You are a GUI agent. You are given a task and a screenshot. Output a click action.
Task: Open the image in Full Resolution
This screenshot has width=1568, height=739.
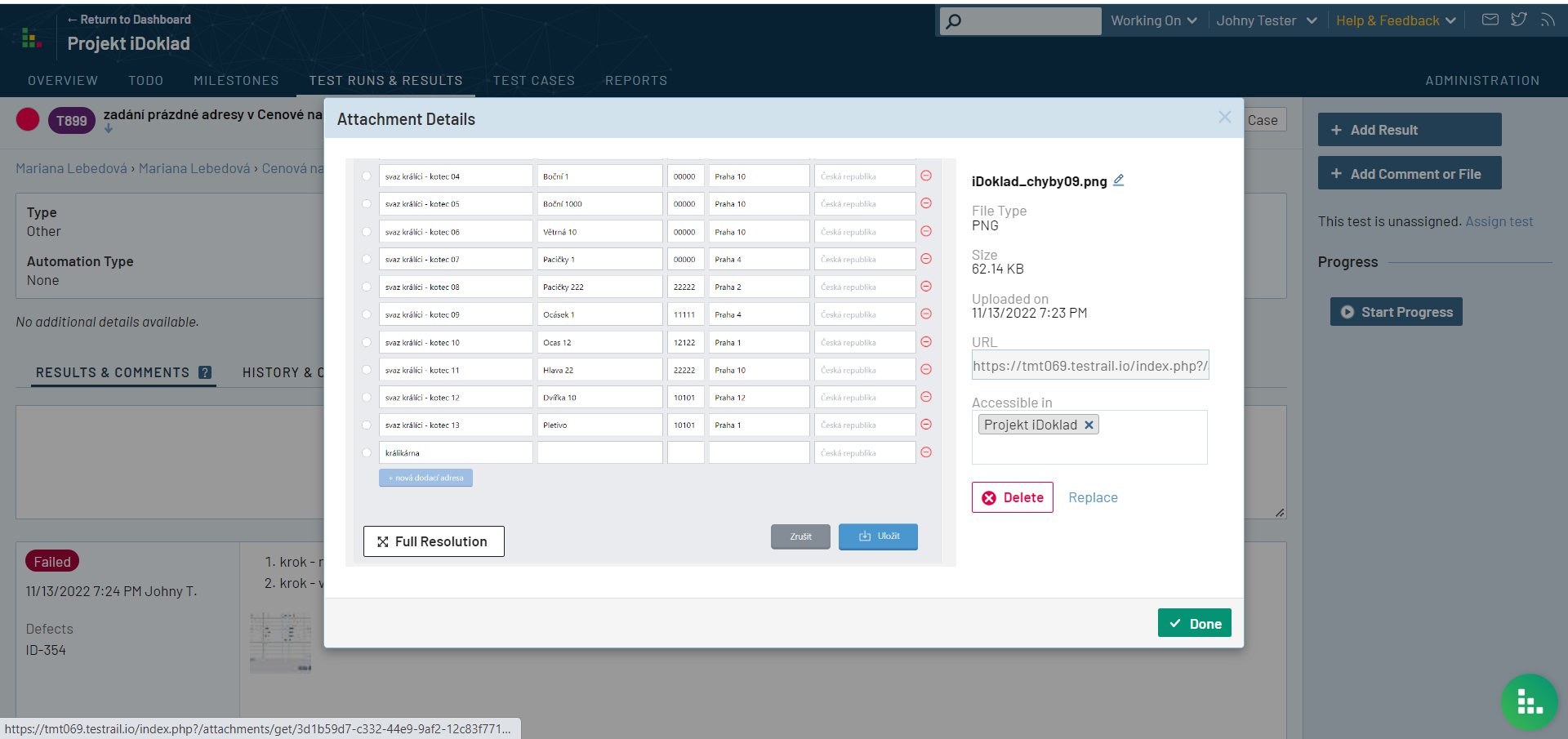(434, 541)
